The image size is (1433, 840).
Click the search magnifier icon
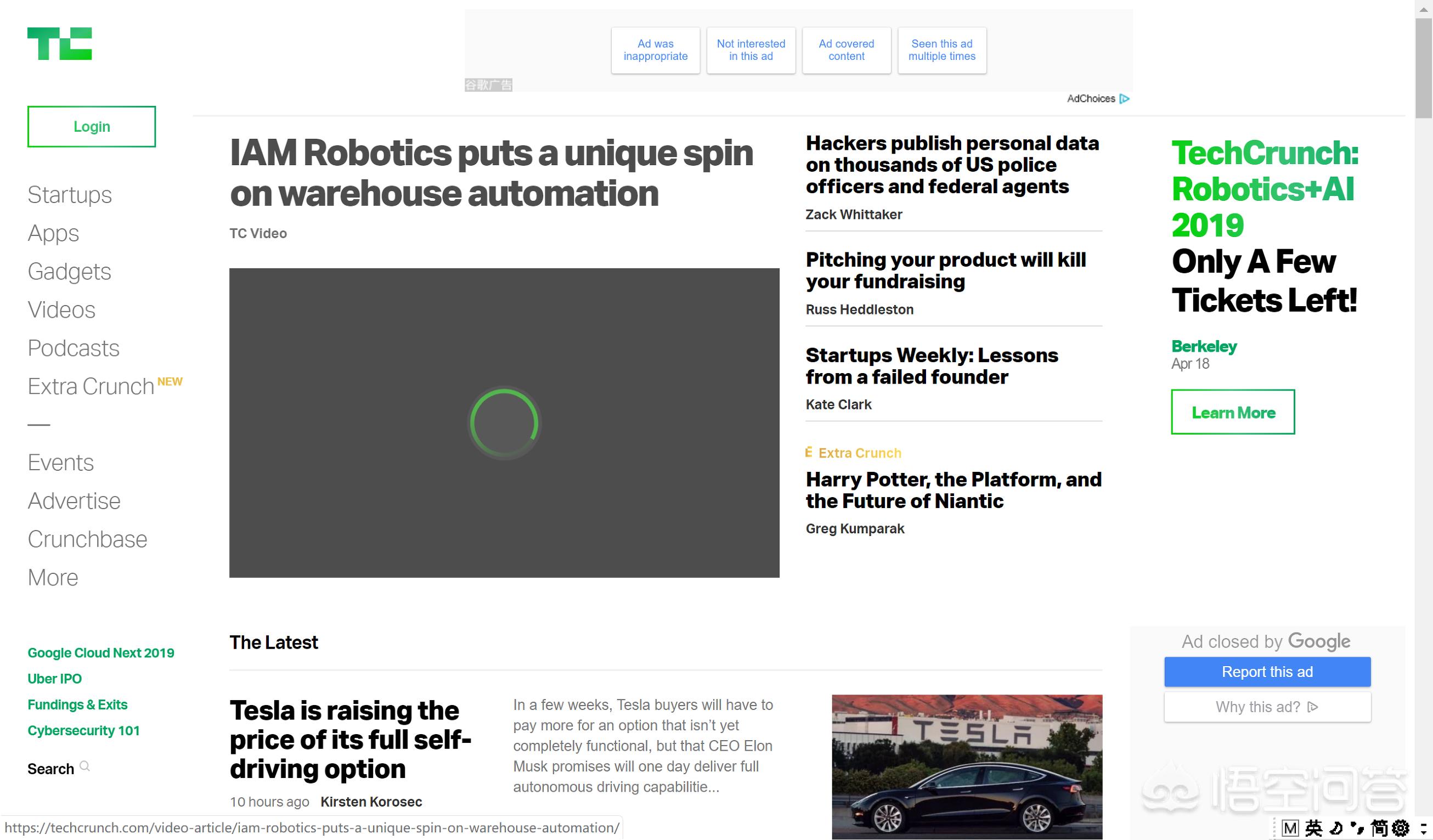coord(84,766)
